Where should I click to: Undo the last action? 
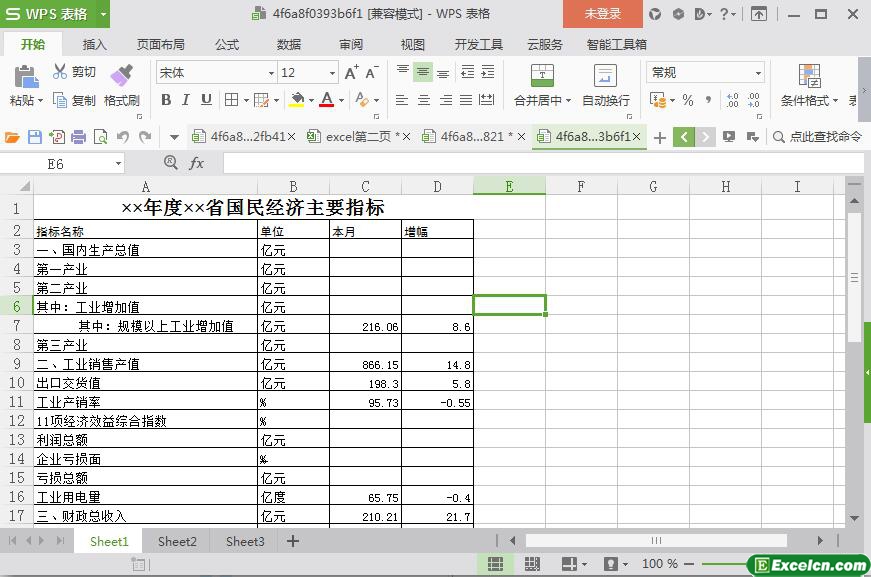(x=123, y=137)
